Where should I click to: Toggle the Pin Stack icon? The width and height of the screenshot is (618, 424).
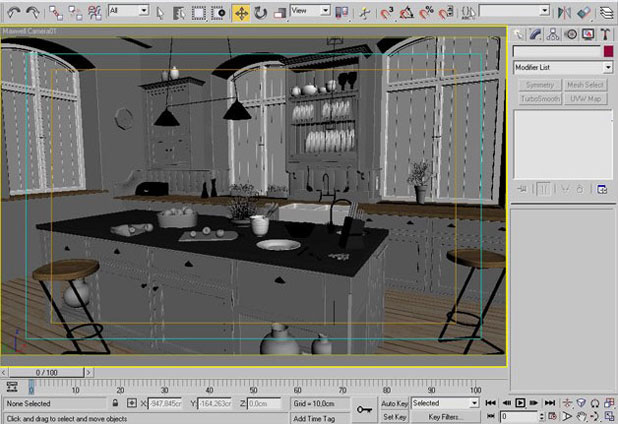click(x=522, y=189)
